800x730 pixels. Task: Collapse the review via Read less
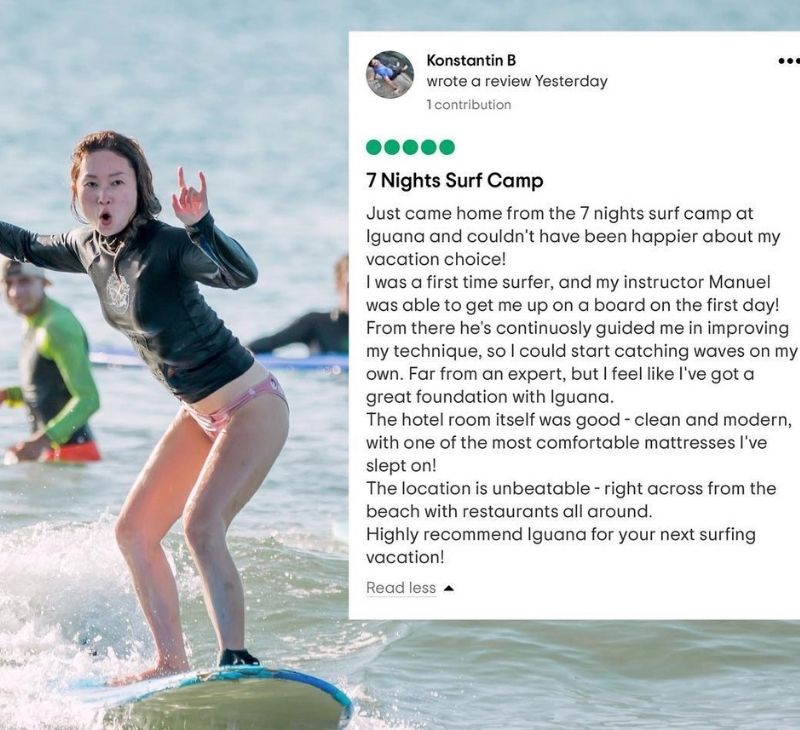click(401, 588)
